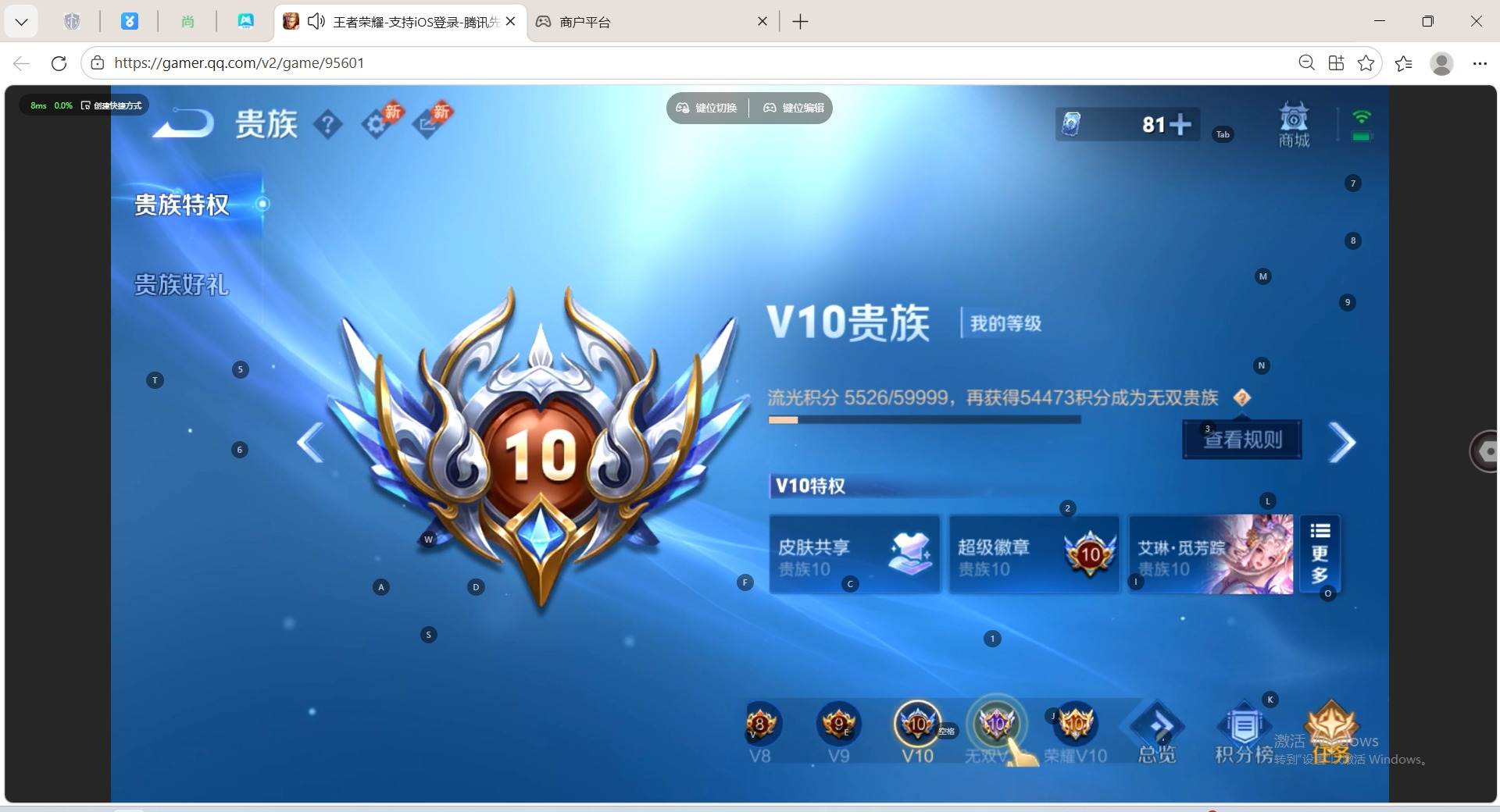Click the 我的等级 label
The height and width of the screenshot is (812, 1500).
pyautogui.click(x=1005, y=323)
